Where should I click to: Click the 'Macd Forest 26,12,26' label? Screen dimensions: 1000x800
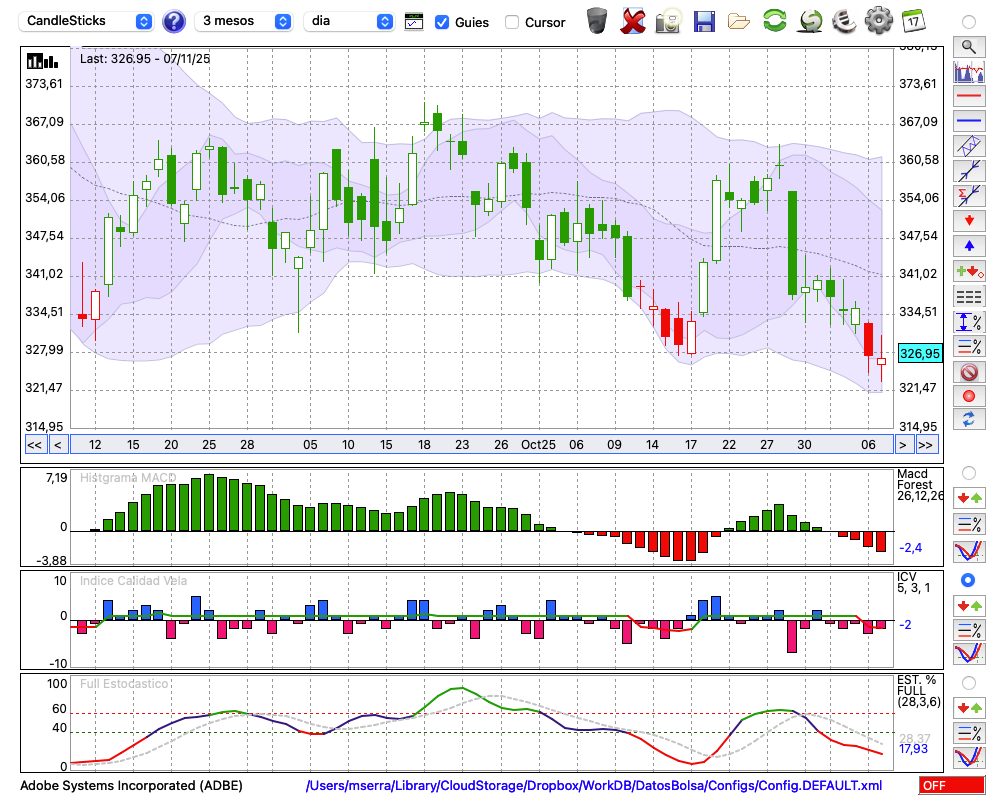(919, 485)
